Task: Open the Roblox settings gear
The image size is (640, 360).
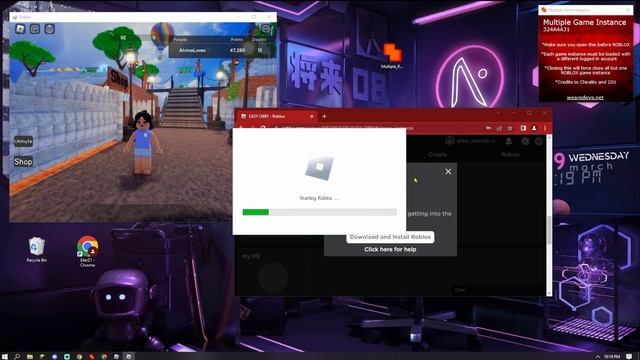Action: 525,141
